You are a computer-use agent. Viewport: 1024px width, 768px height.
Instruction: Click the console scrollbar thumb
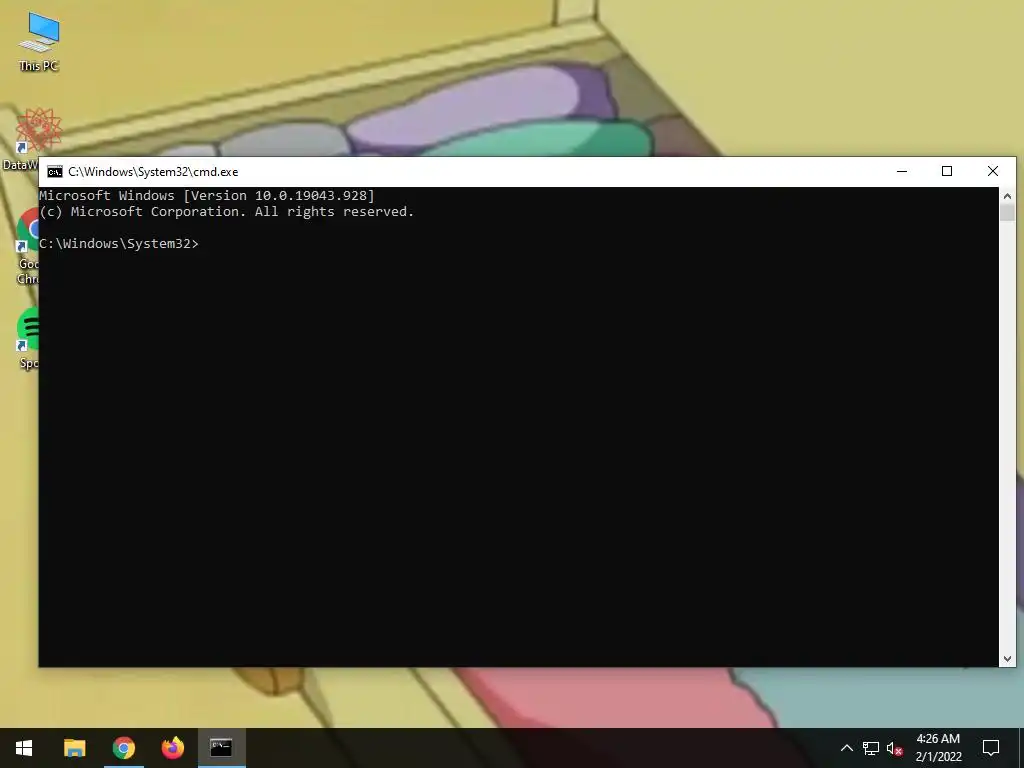(x=1007, y=212)
